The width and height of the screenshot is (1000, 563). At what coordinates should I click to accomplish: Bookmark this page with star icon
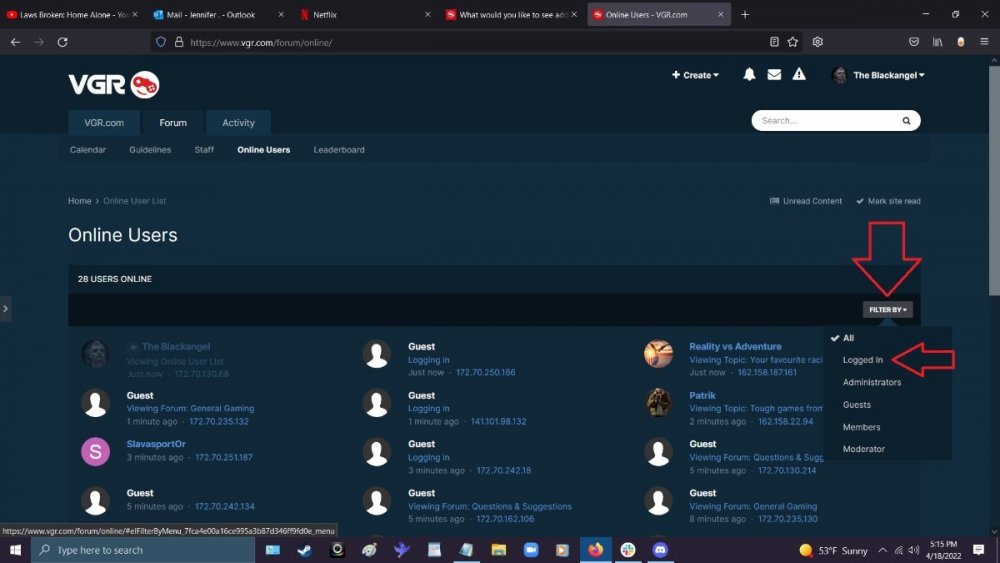[793, 42]
